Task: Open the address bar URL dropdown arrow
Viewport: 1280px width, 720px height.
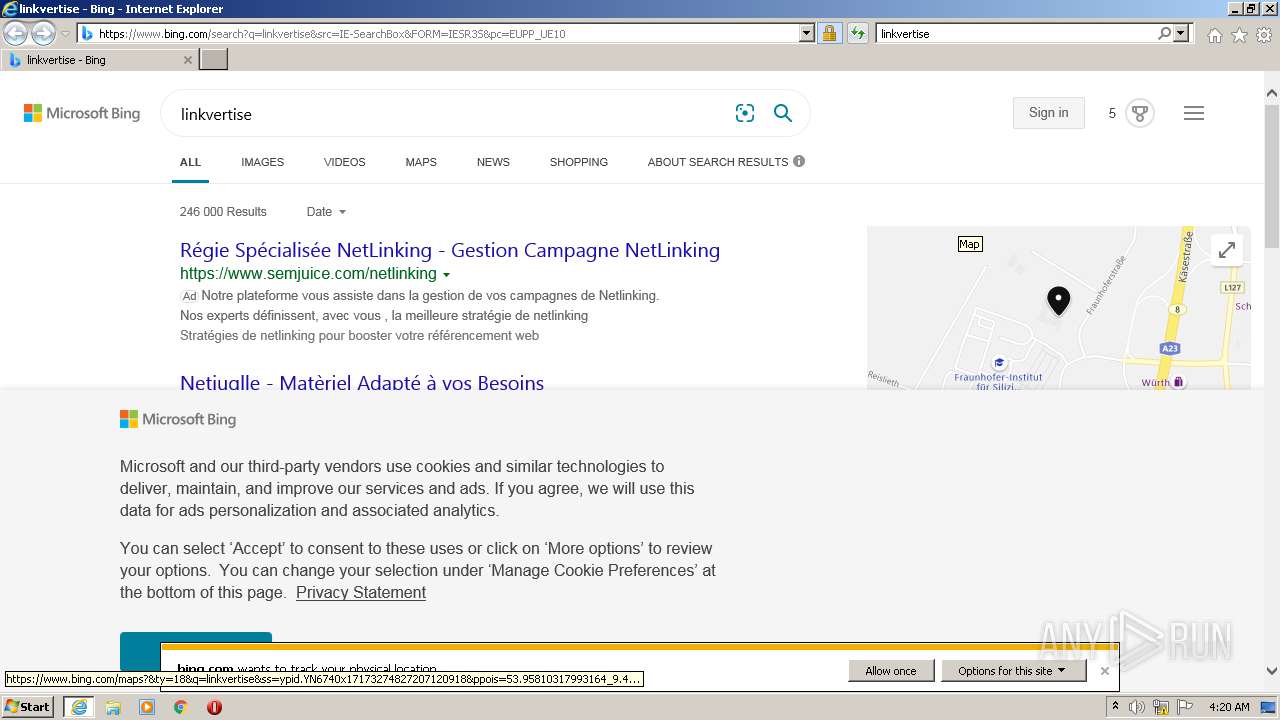Action: click(807, 33)
